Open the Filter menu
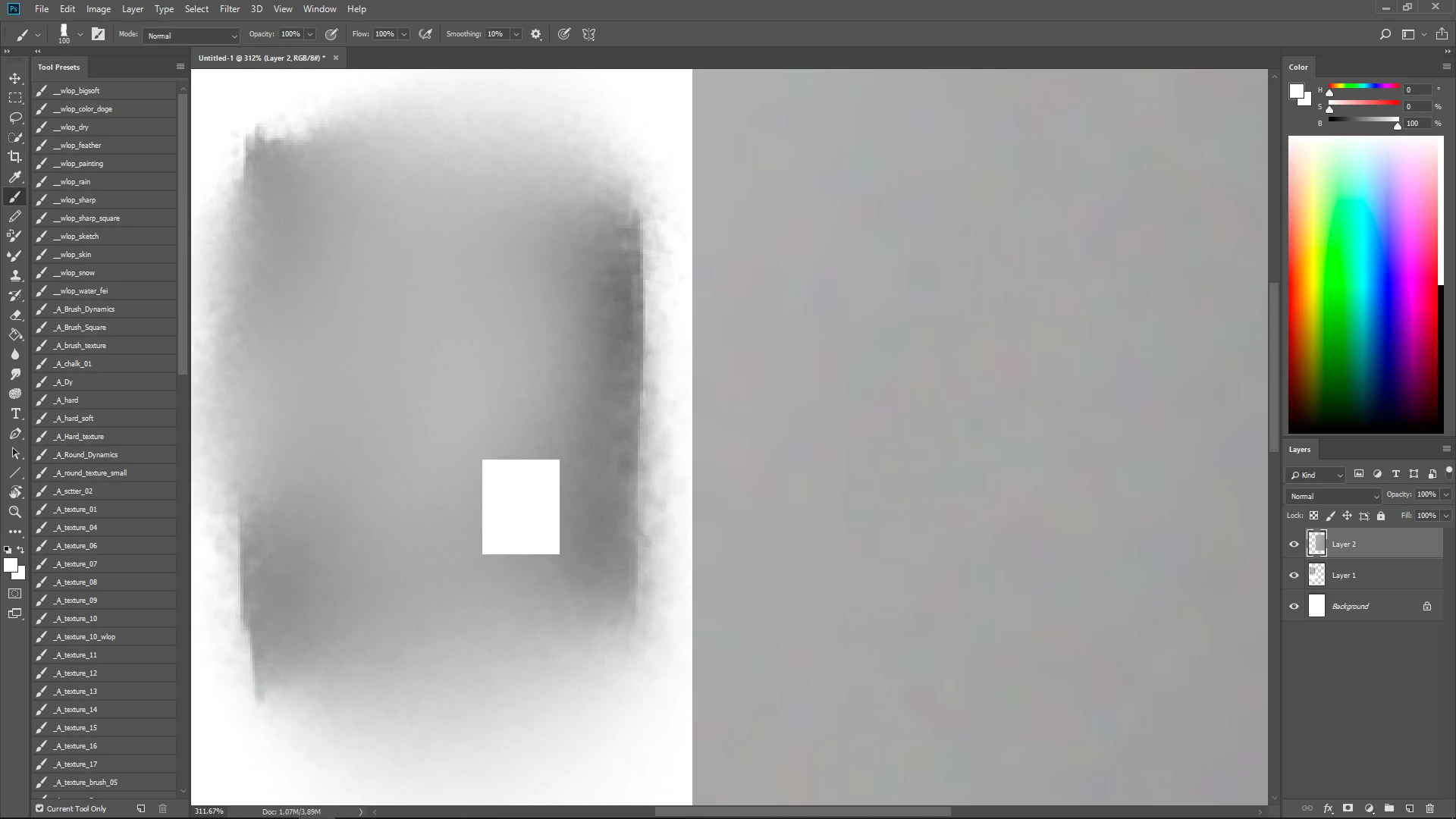Screen dimensions: 1456x819 point(229,9)
